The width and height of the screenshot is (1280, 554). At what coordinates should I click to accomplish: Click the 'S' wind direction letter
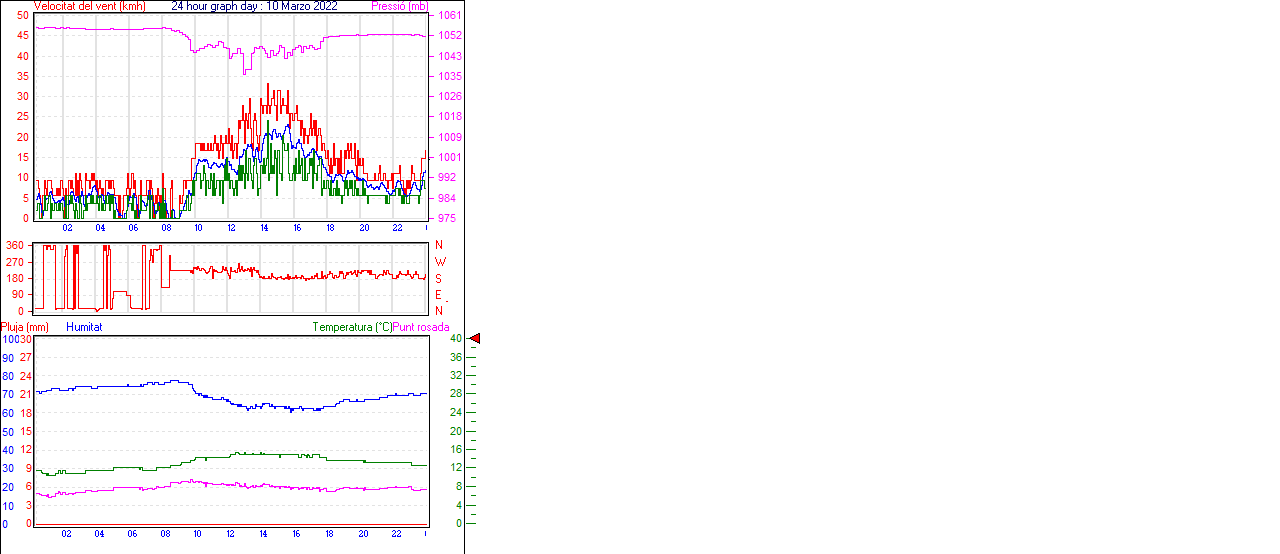(438, 278)
